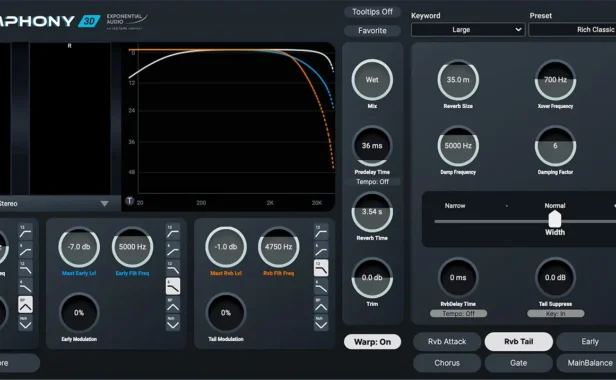The width and height of the screenshot is (616, 380).
Task: Switch to the Early tab
Action: pos(587,341)
